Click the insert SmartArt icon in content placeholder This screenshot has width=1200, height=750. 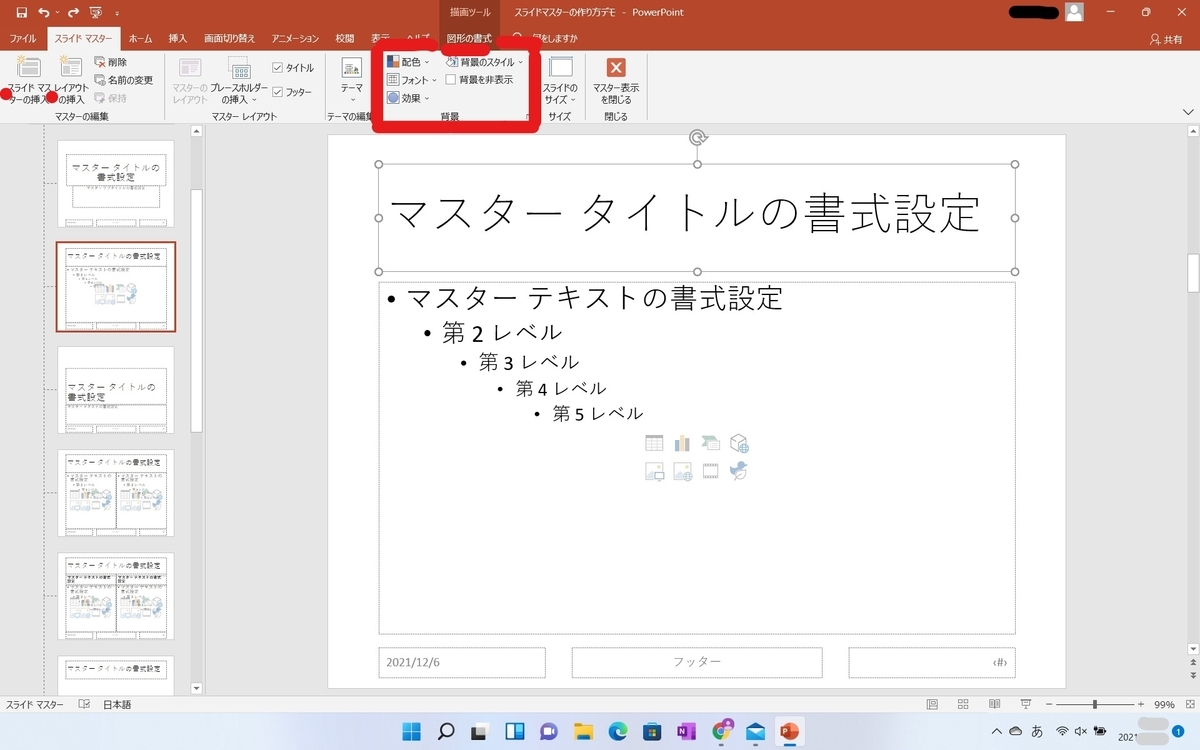tap(710, 444)
